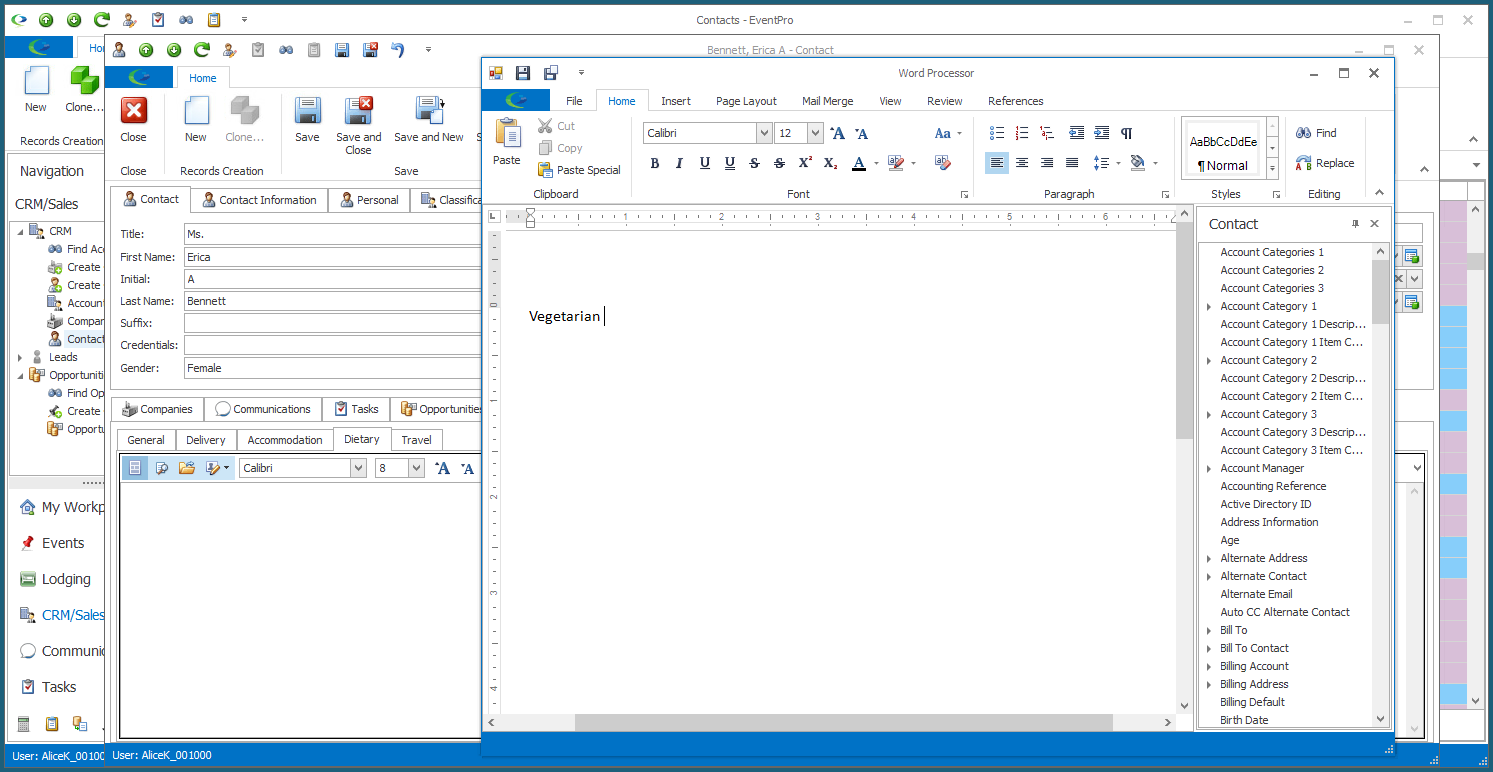Open Paste Special in Word Processor
This screenshot has width=1493, height=772.
pos(579,170)
